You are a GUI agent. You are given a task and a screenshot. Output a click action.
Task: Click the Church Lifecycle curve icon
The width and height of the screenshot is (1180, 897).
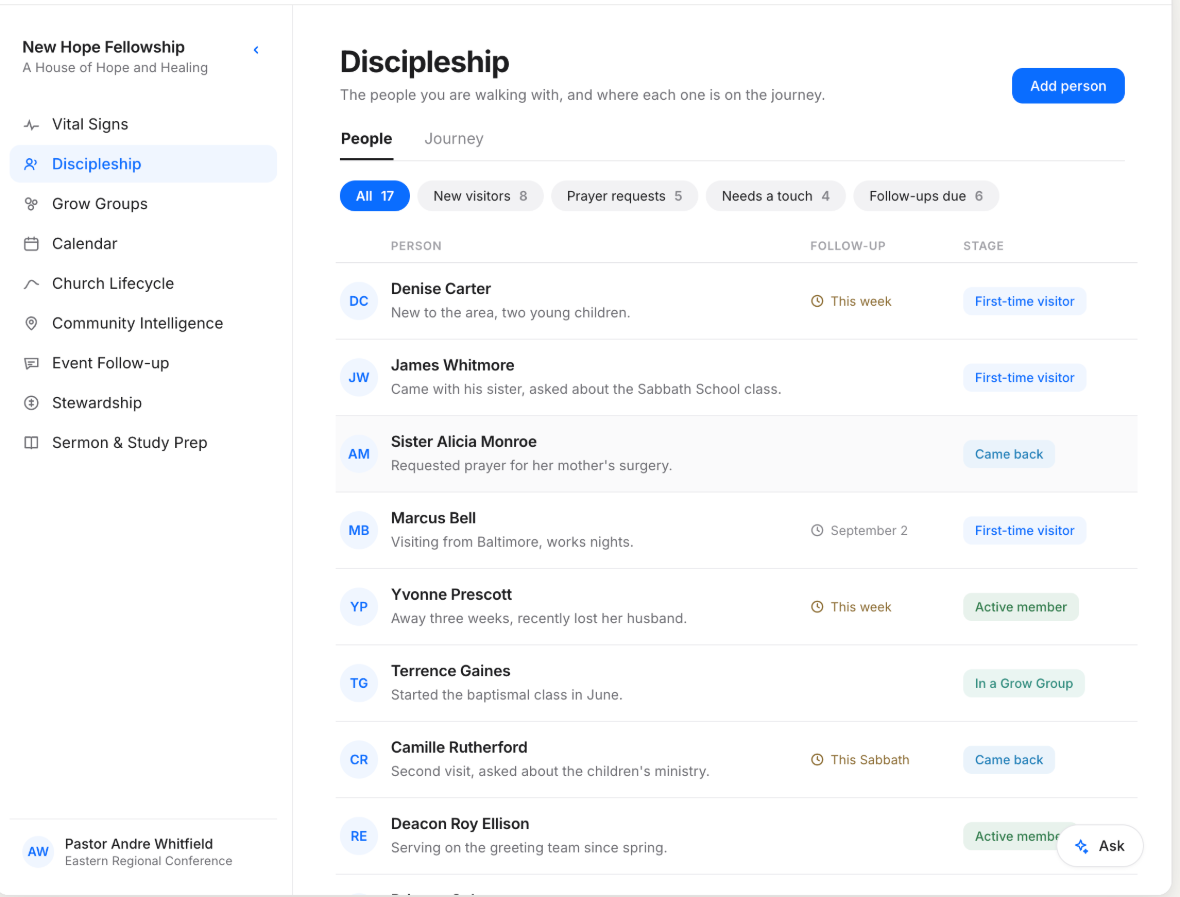point(31,284)
